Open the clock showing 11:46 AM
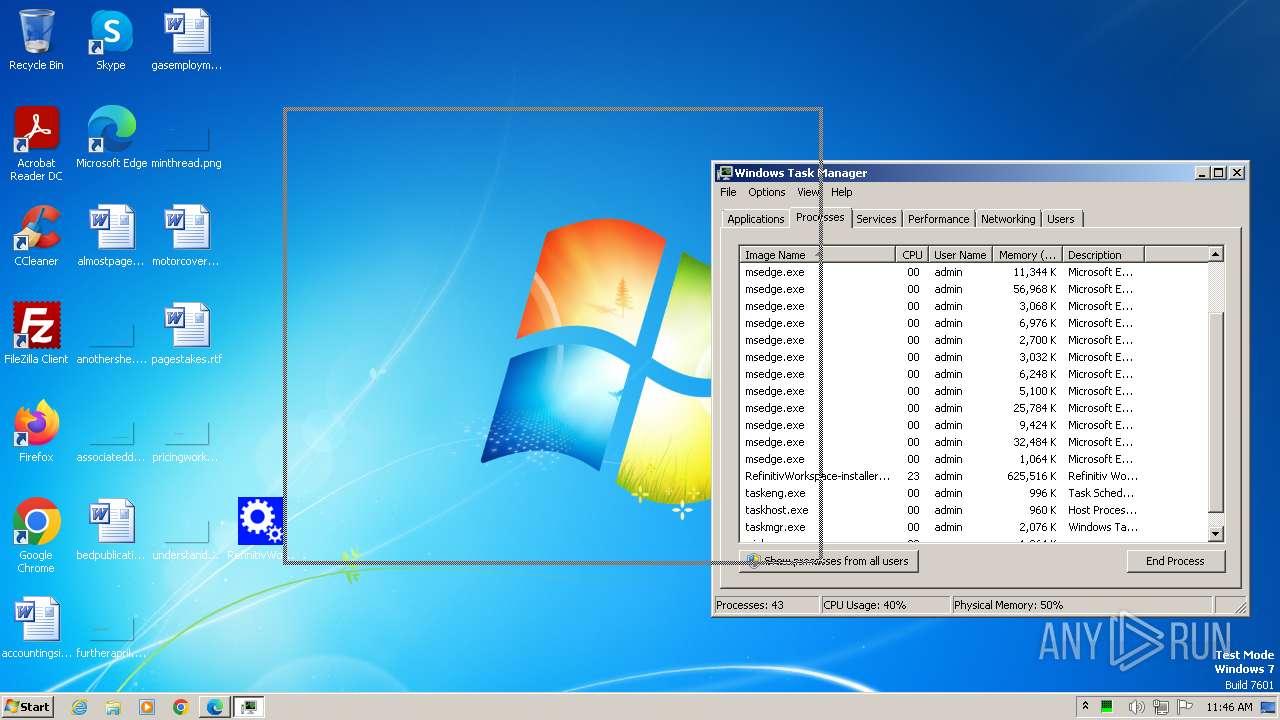 click(x=1229, y=707)
